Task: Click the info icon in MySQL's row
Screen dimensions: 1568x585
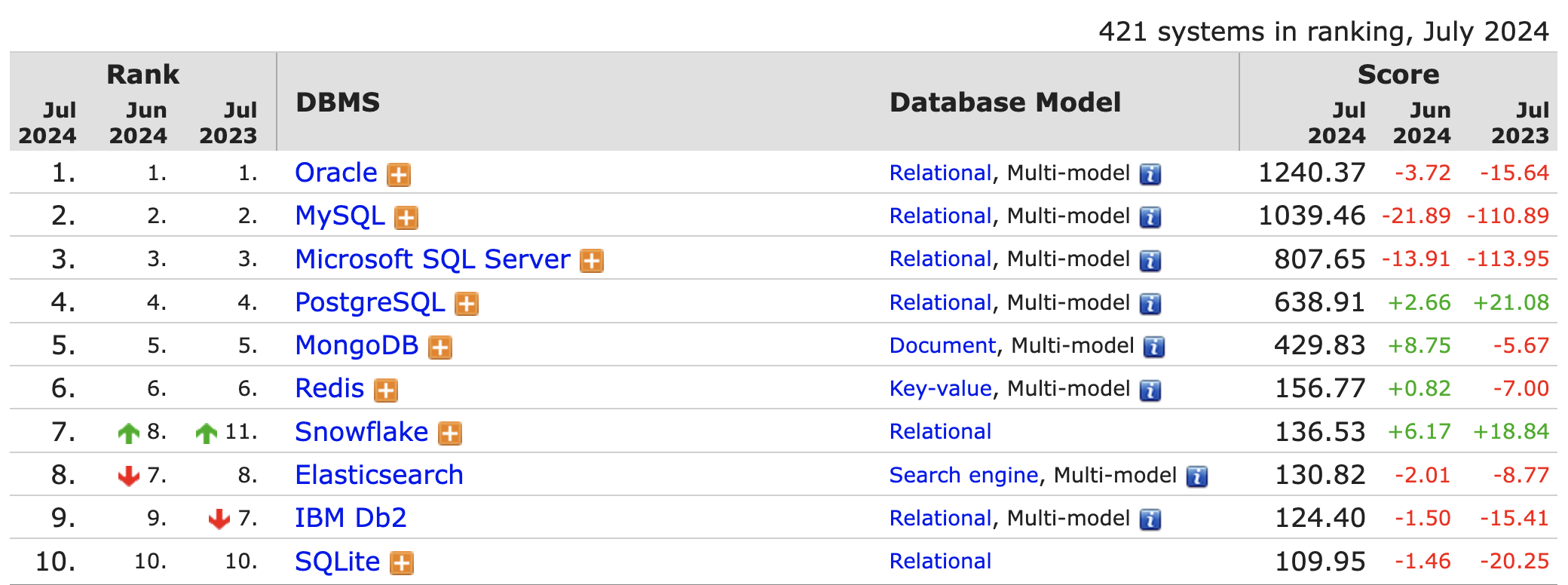Action: [x=1150, y=218]
